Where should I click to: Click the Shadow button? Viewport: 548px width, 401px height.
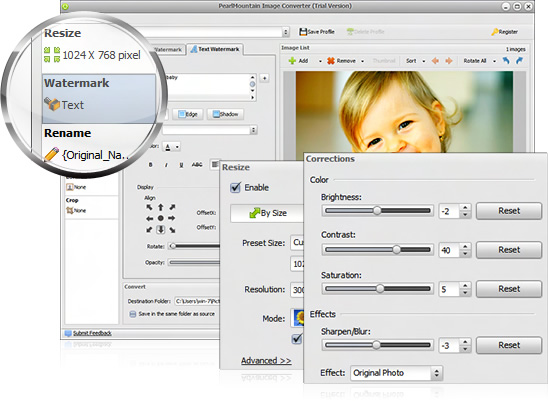click(225, 114)
